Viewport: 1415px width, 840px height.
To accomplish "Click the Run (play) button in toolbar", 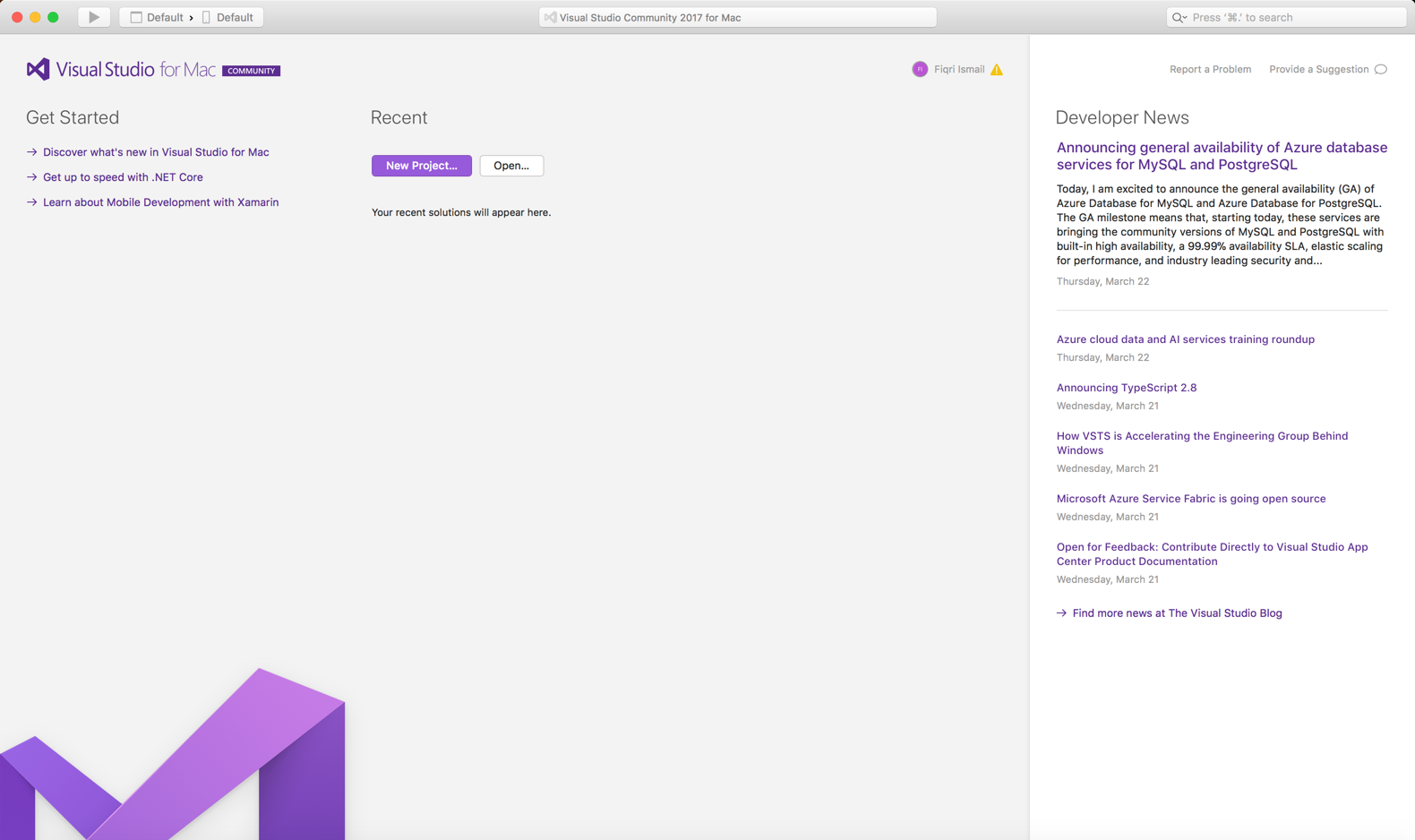I will point(94,17).
